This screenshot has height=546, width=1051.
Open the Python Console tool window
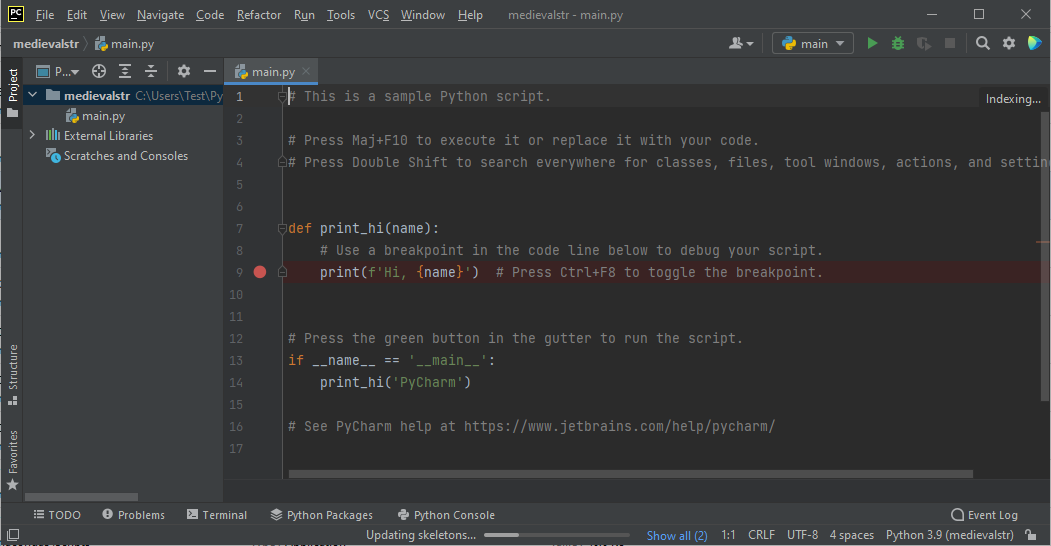click(x=446, y=515)
